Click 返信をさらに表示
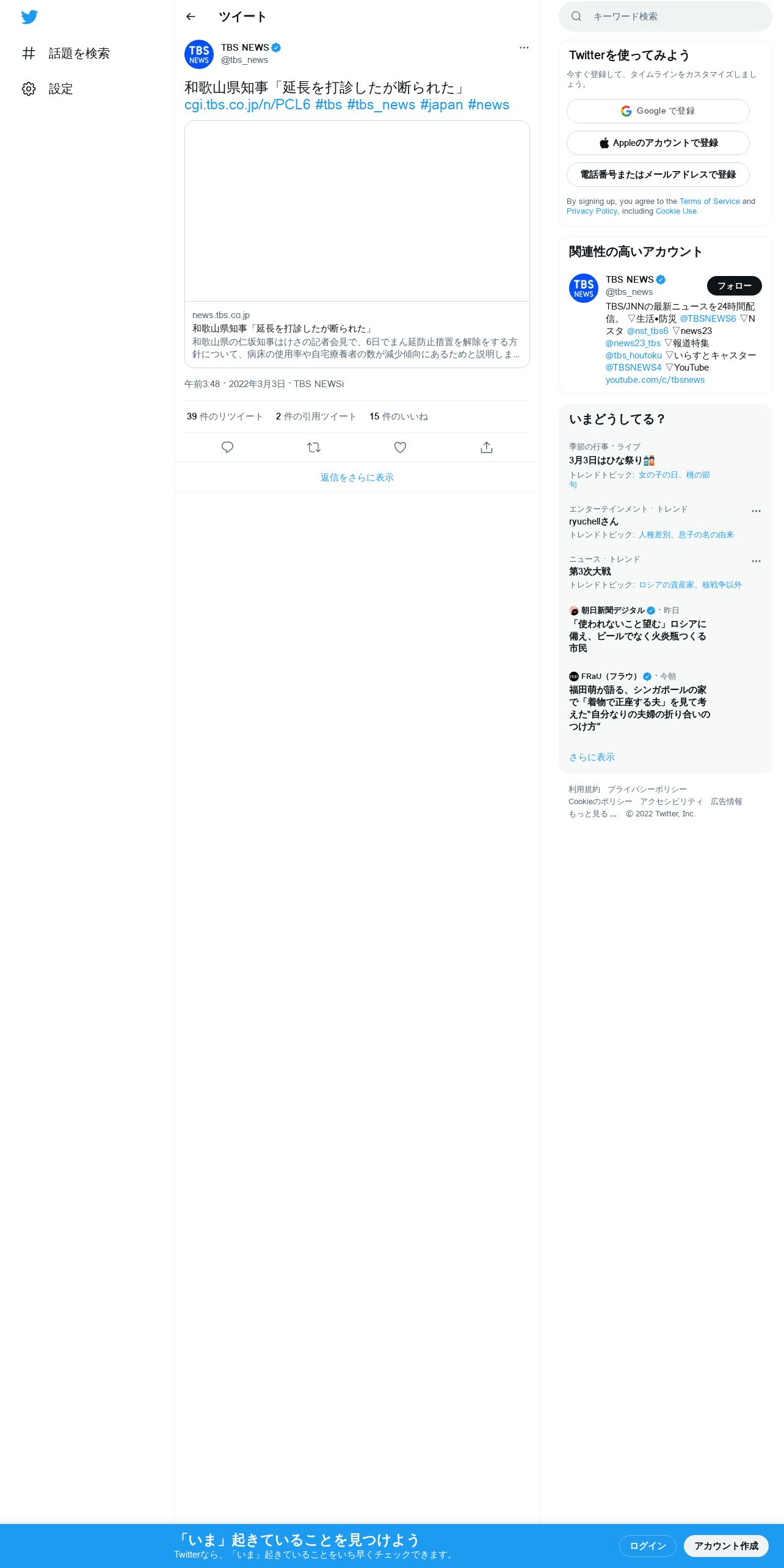 (357, 477)
